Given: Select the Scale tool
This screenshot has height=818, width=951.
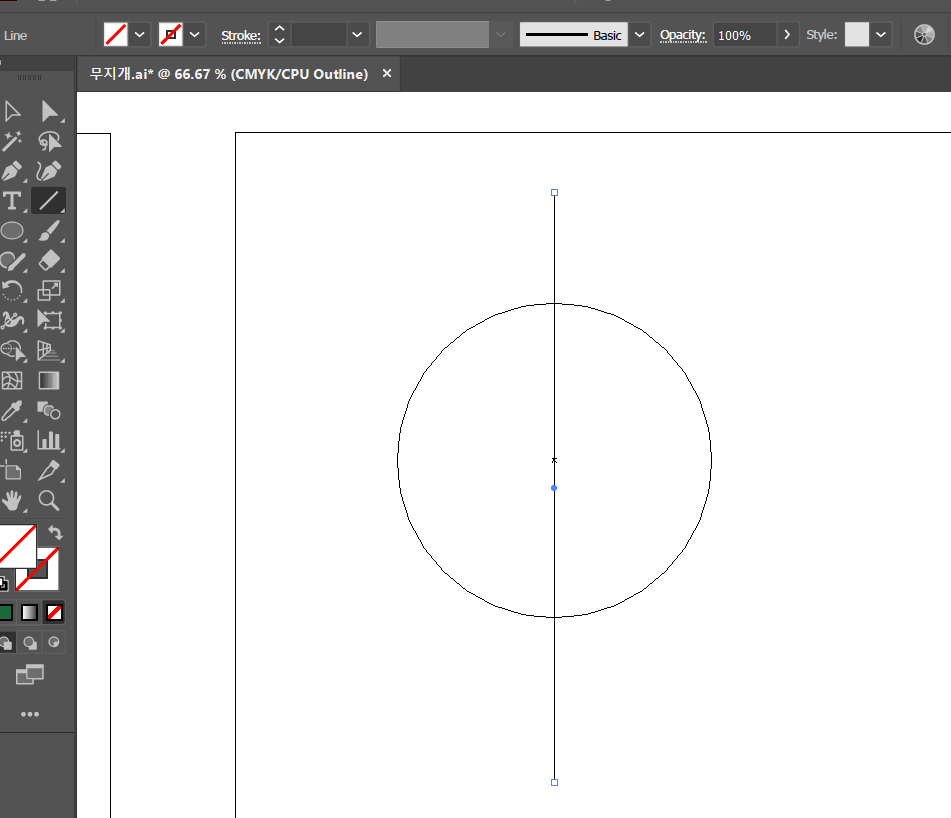Looking at the screenshot, I should (x=49, y=290).
